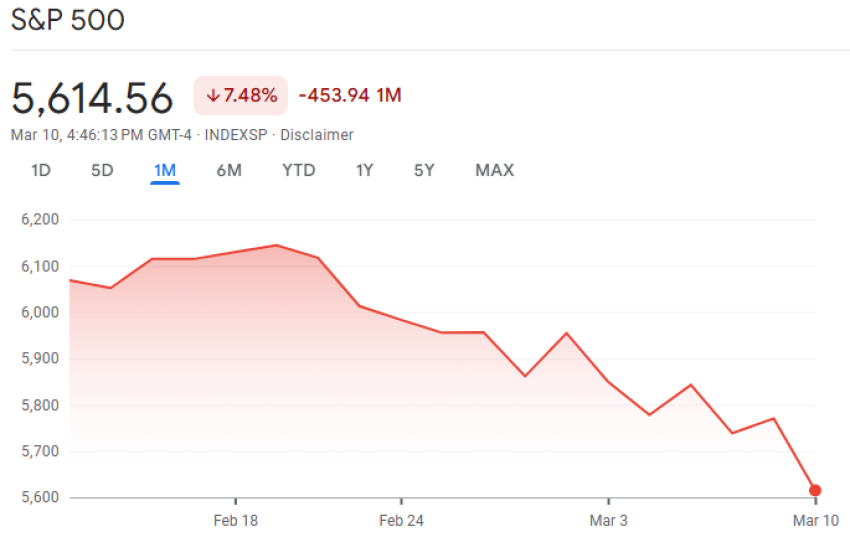Click the red endpoint dot on the chart

coord(815,490)
